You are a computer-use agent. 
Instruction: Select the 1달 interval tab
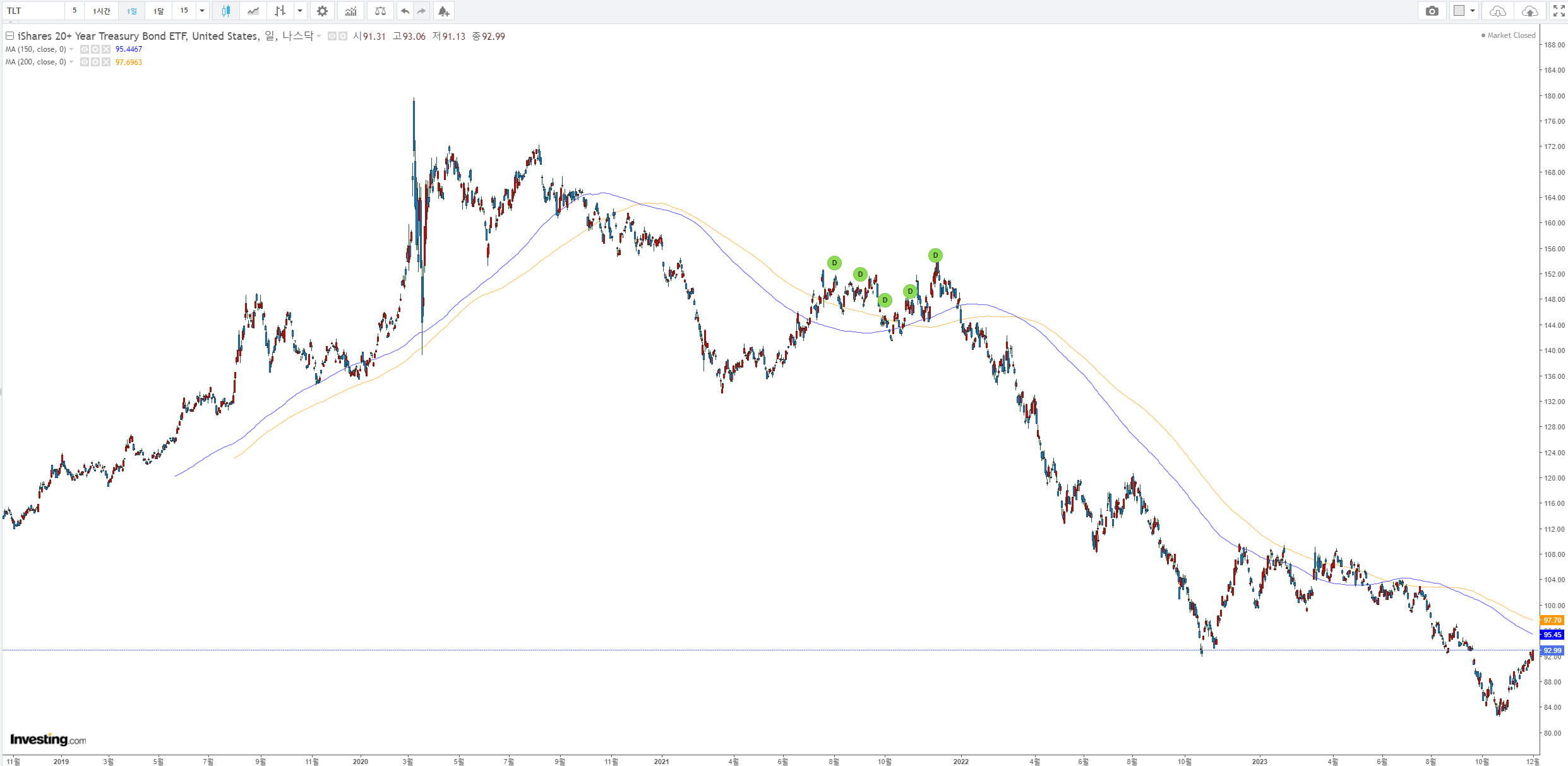click(159, 11)
